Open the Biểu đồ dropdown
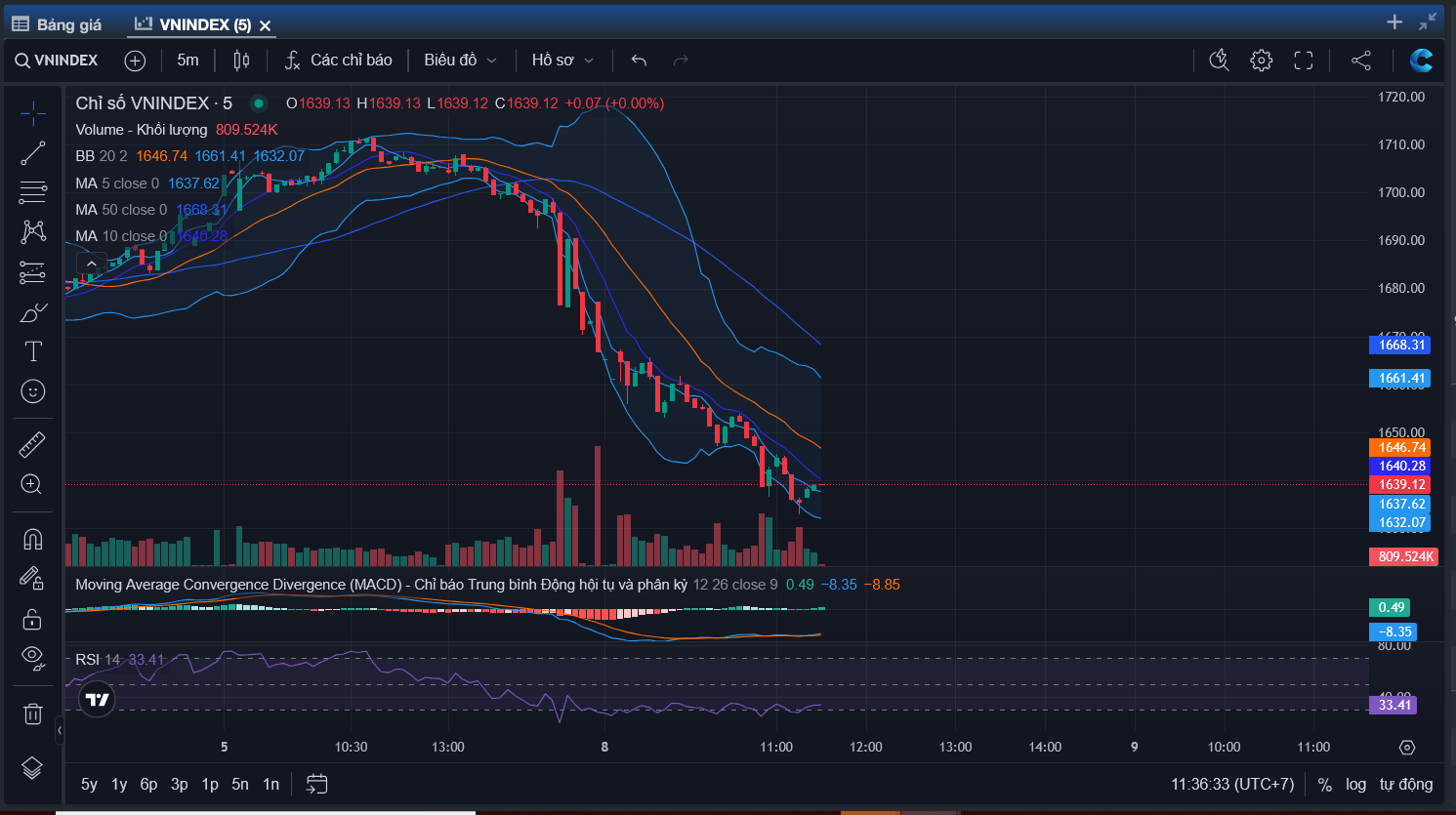The image size is (1456, 815). click(460, 61)
